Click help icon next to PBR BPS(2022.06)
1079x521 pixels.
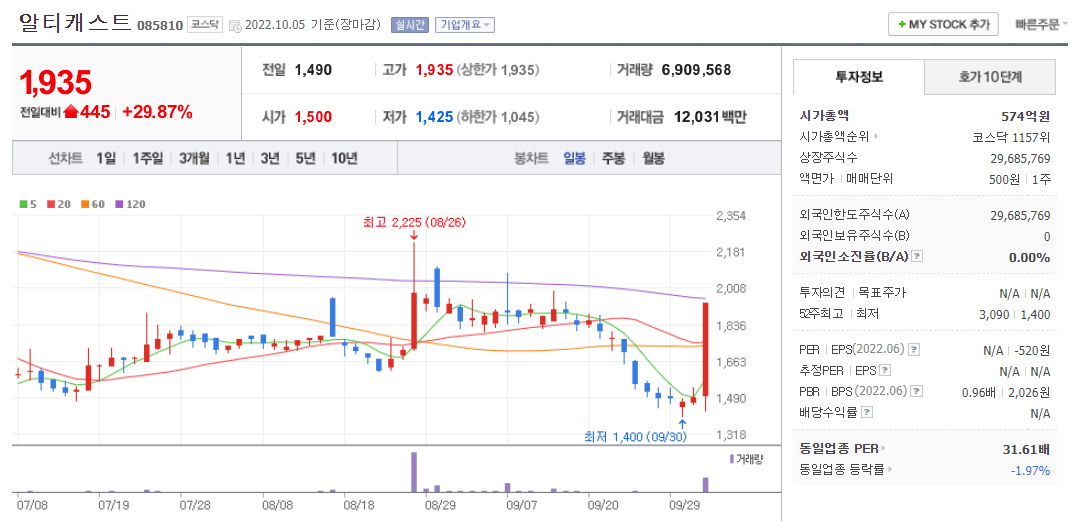[x=915, y=391]
